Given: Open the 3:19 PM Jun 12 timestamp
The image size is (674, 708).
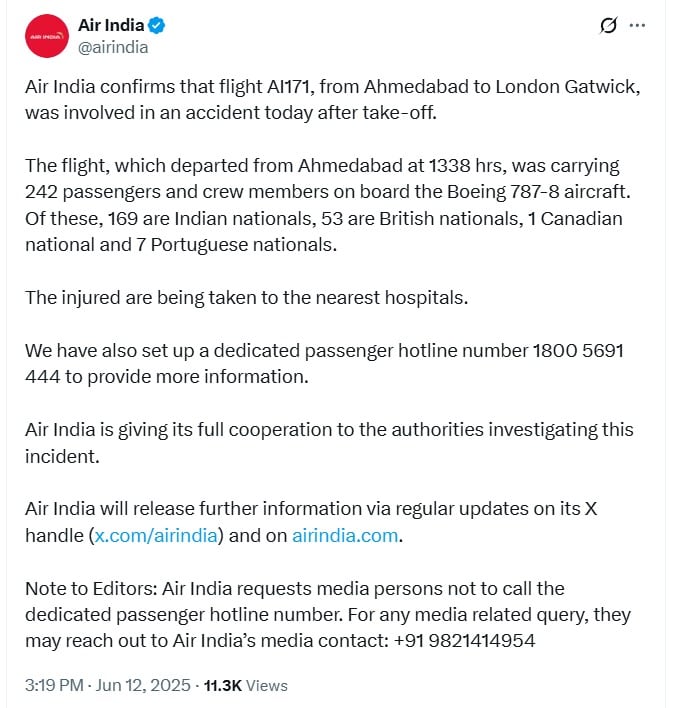Looking at the screenshot, I should pos(107,685).
